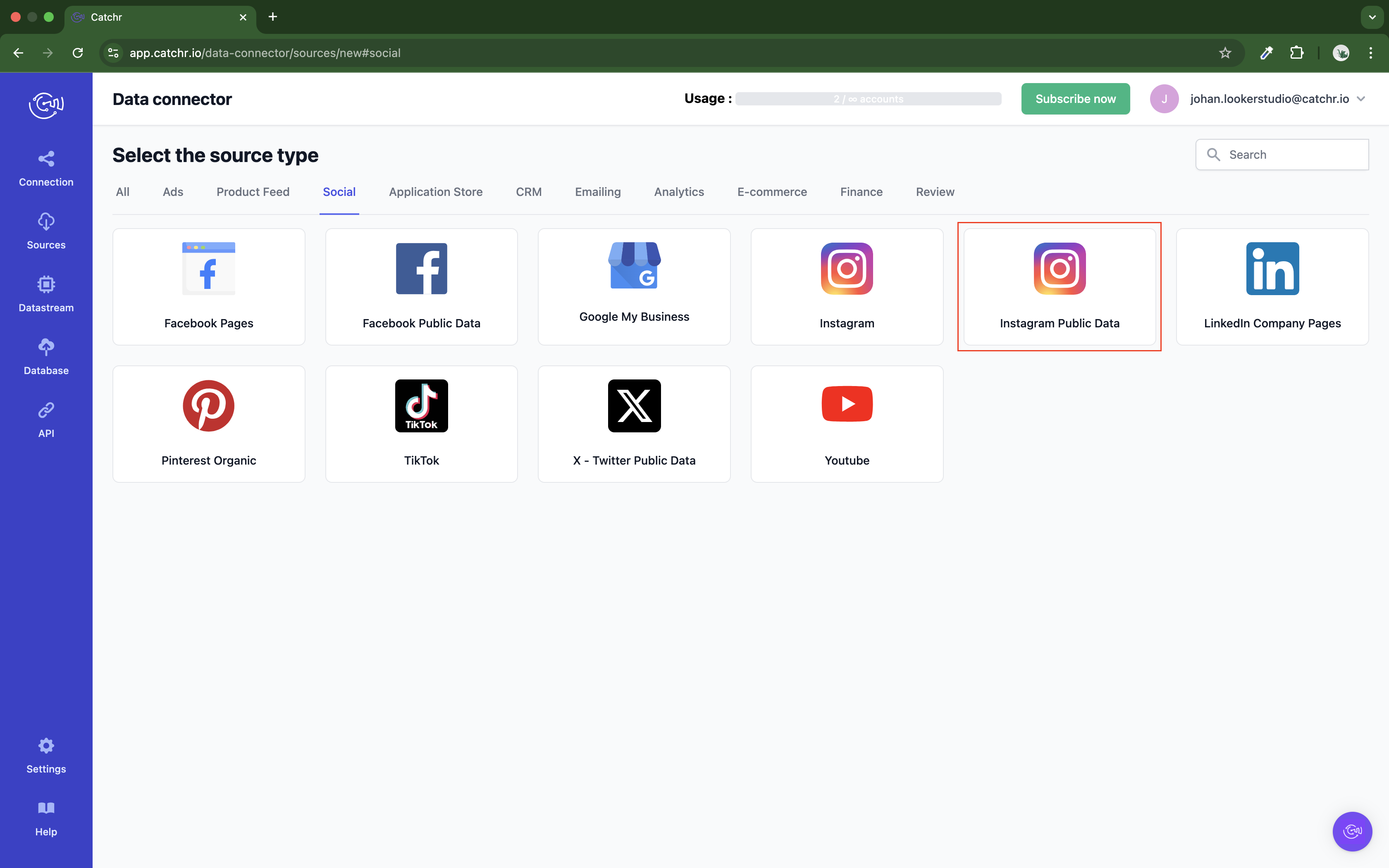Viewport: 1389px width, 868px height.
Task: Select the Social tab
Action: pos(339,192)
